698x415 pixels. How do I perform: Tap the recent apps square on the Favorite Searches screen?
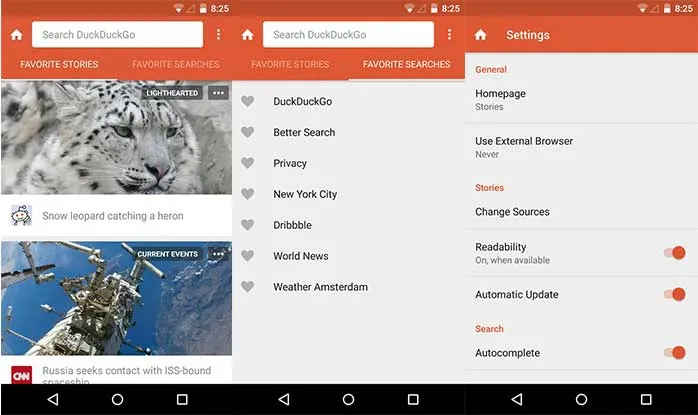coord(413,399)
